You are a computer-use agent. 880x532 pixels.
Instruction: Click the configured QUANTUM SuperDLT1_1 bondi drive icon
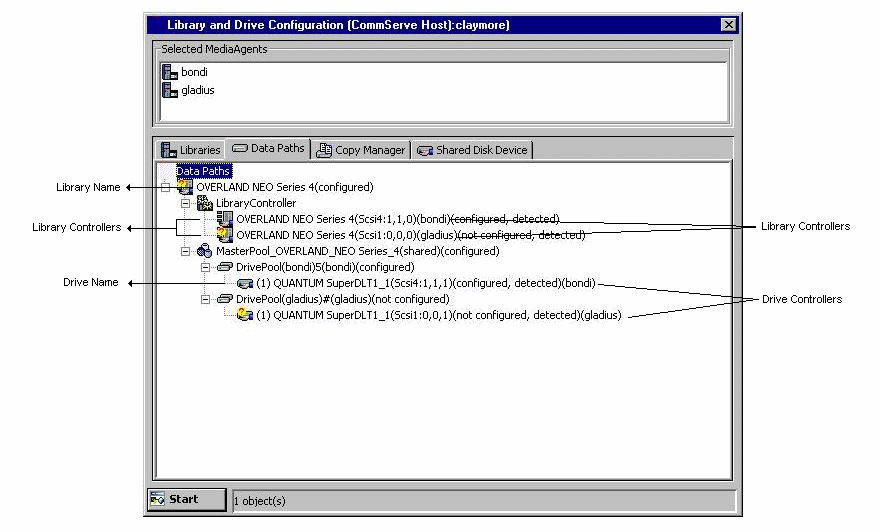tap(245, 283)
